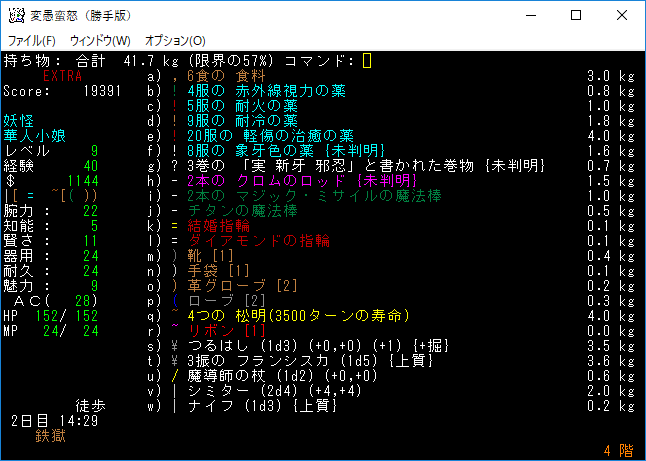Click the command input cursor
Screen dimensions: 646x461
(367, 61)
